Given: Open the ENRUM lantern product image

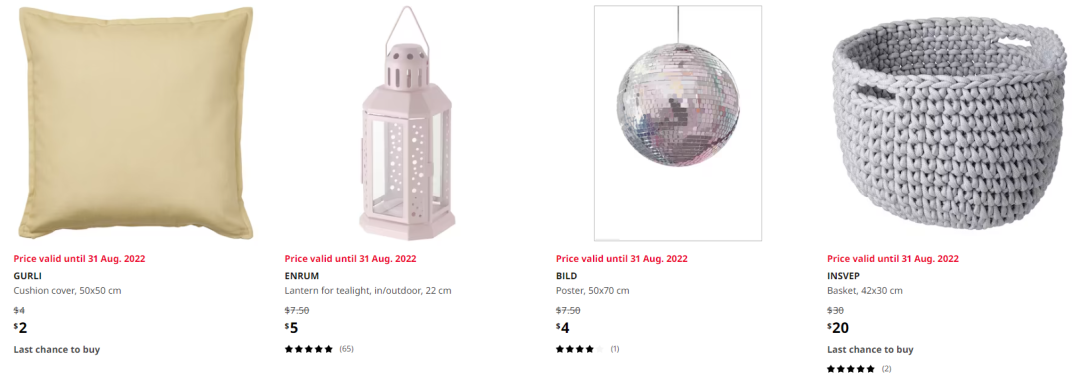Looking at the screenshot, I should 406,123.
